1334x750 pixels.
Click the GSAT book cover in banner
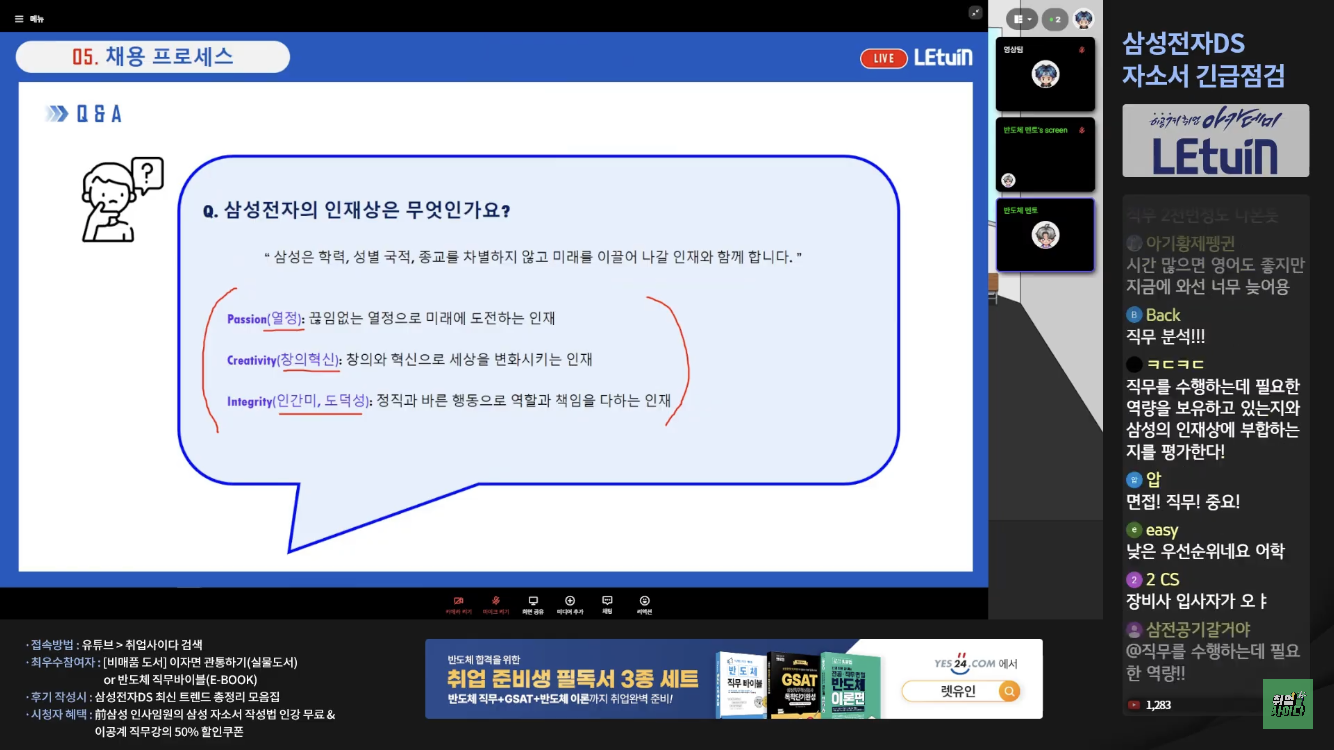click(x=793, y=685)
